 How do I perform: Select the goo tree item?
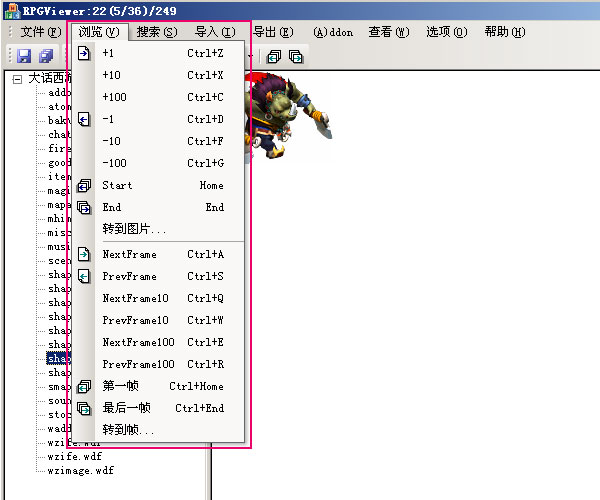click(59, 163)
